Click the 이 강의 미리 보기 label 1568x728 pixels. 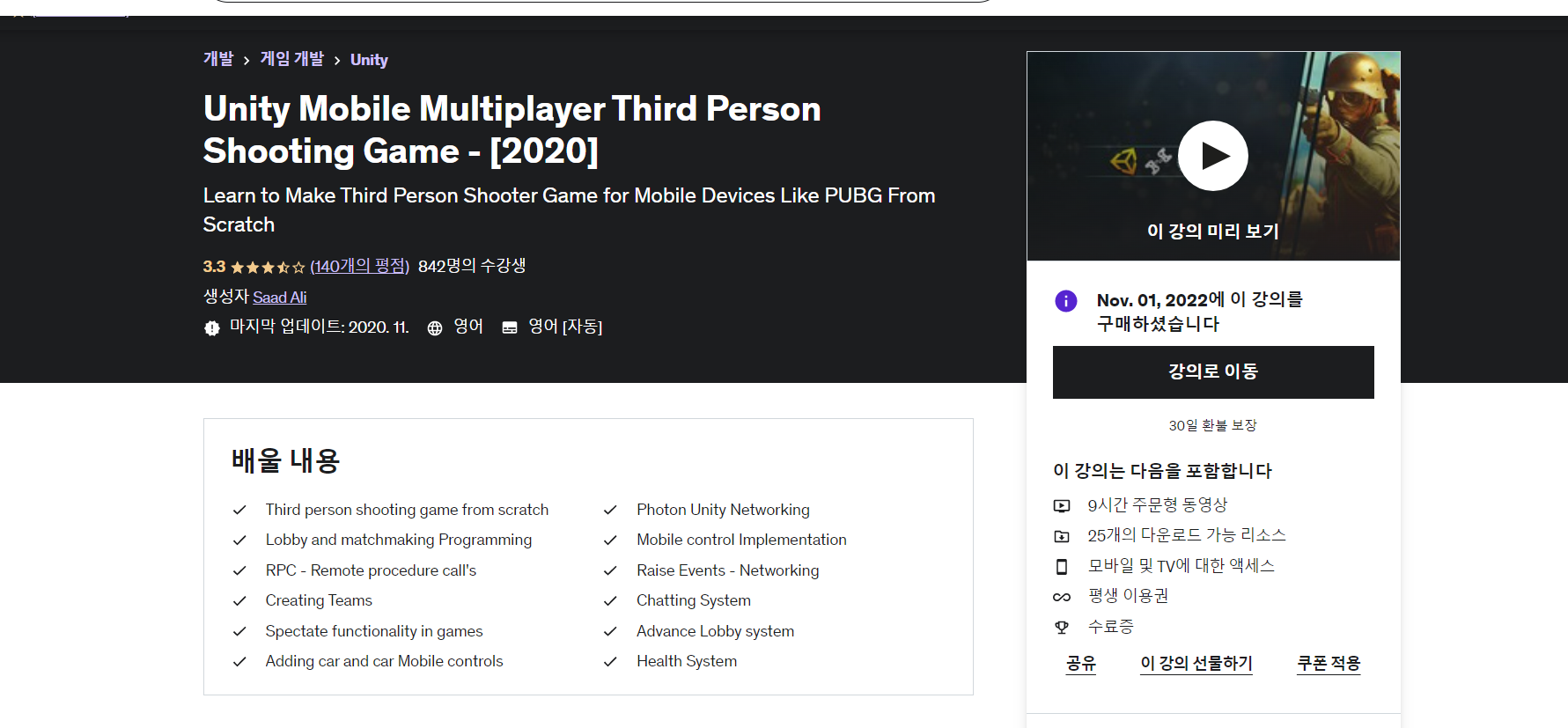coord(1212,232)
